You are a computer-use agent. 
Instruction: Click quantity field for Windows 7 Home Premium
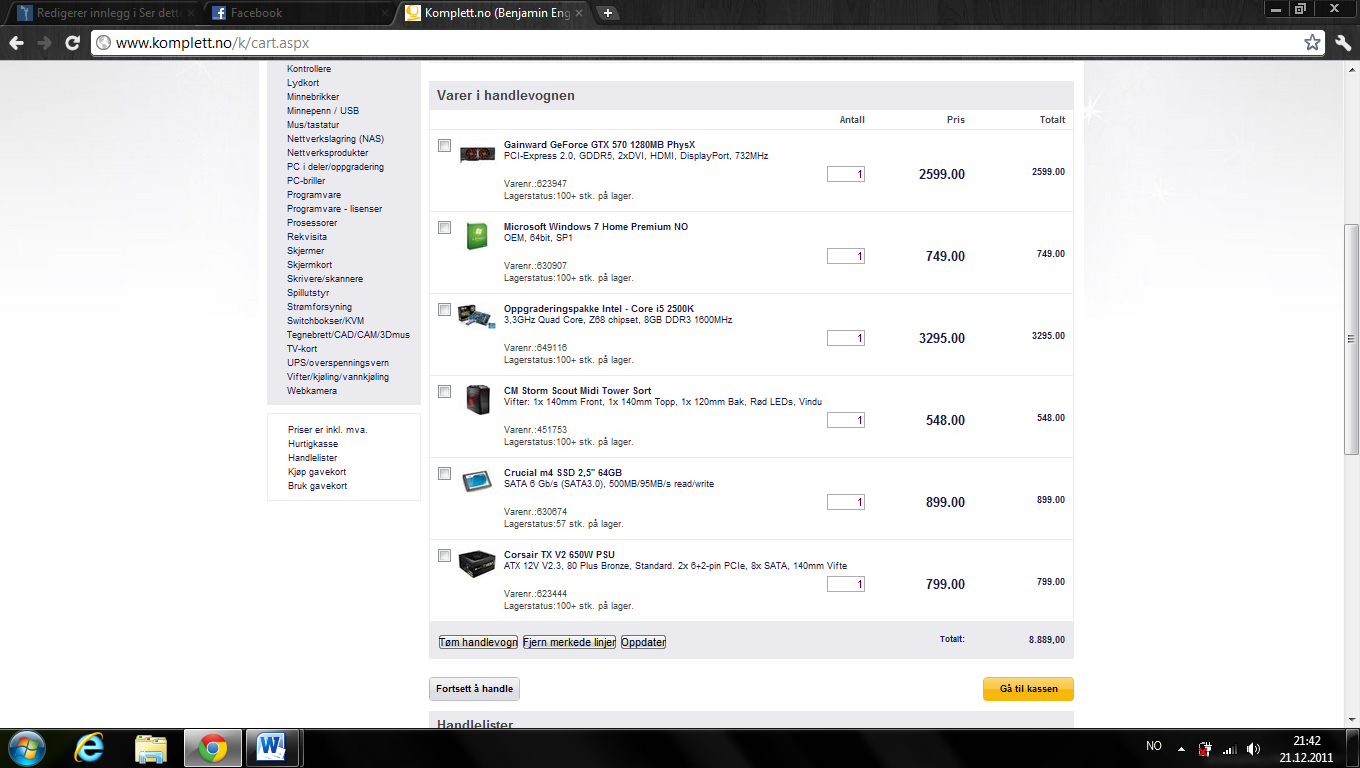tap(846, 256)
